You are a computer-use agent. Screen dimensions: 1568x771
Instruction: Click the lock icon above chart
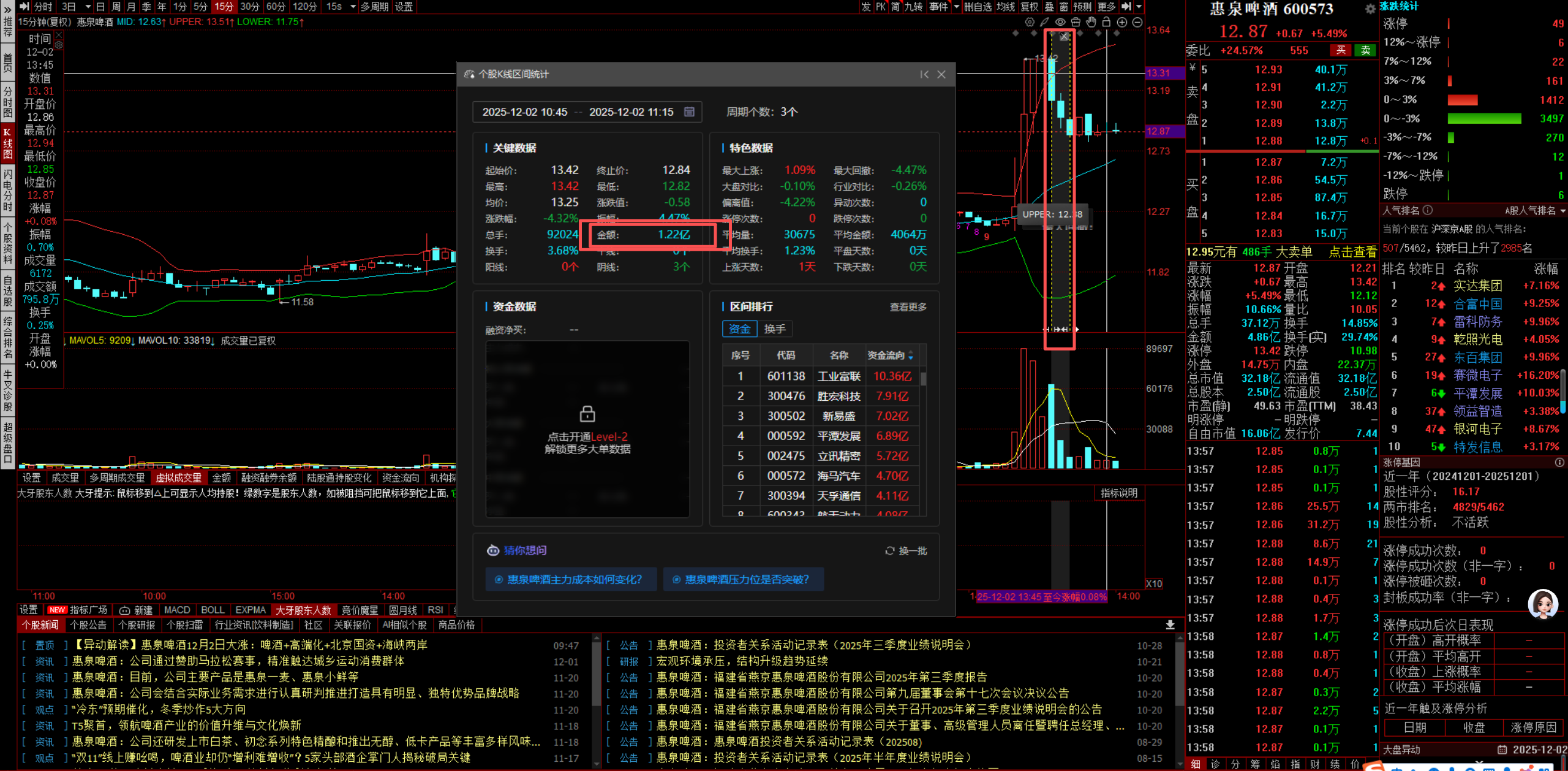[x=1106, y=22]
